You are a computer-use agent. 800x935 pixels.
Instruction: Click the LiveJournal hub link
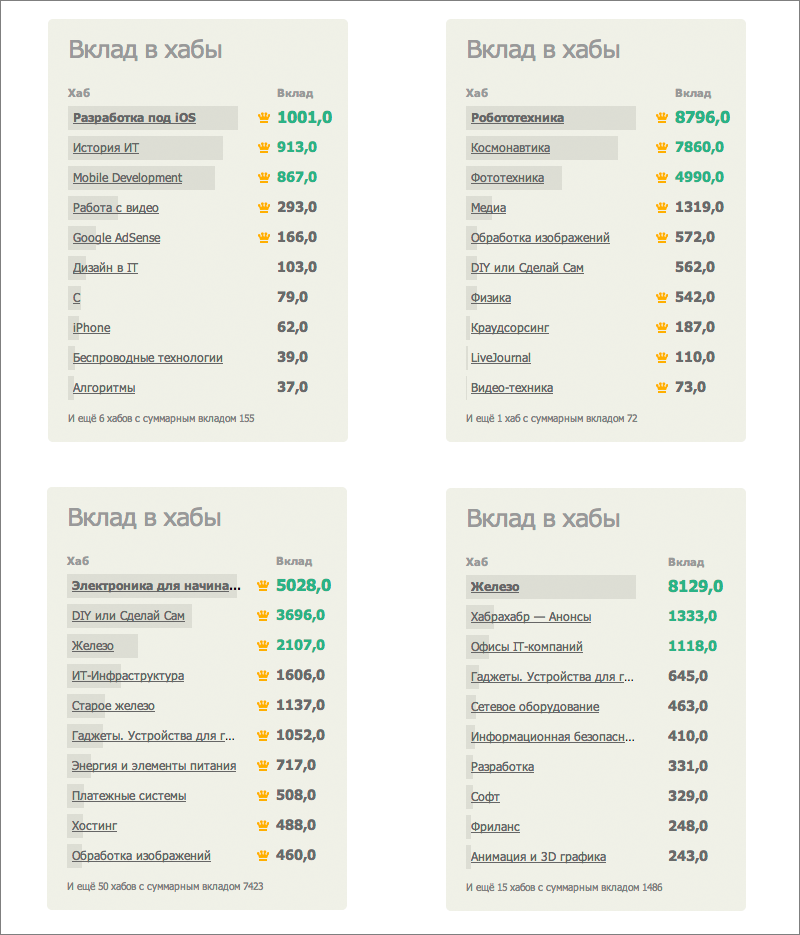[501, 358]
